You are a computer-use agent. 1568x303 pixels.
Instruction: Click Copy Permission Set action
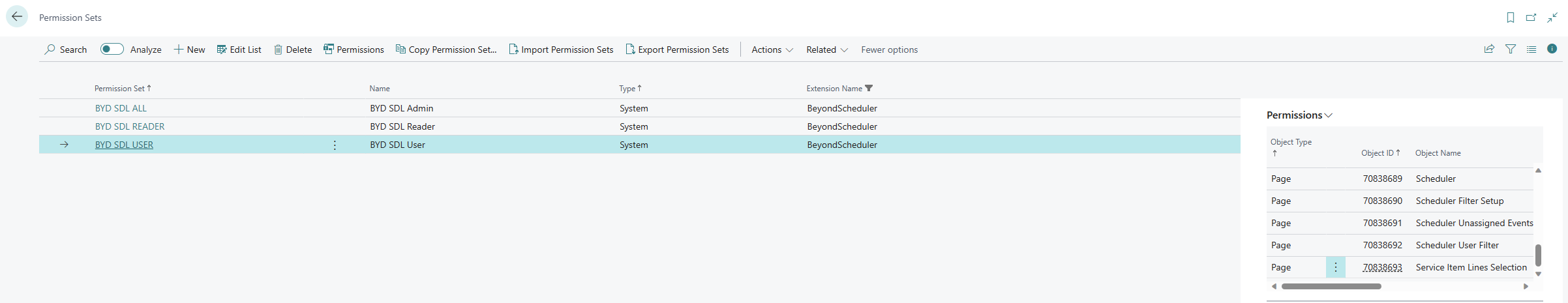click(x=446, y=50)
